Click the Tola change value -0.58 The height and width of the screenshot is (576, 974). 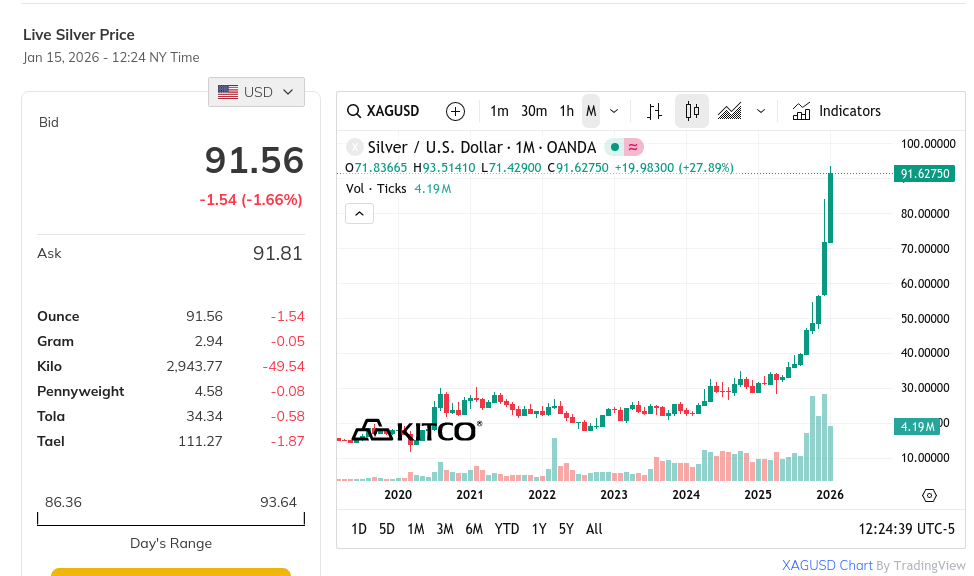pyautogui.click(x=288, y=416)
